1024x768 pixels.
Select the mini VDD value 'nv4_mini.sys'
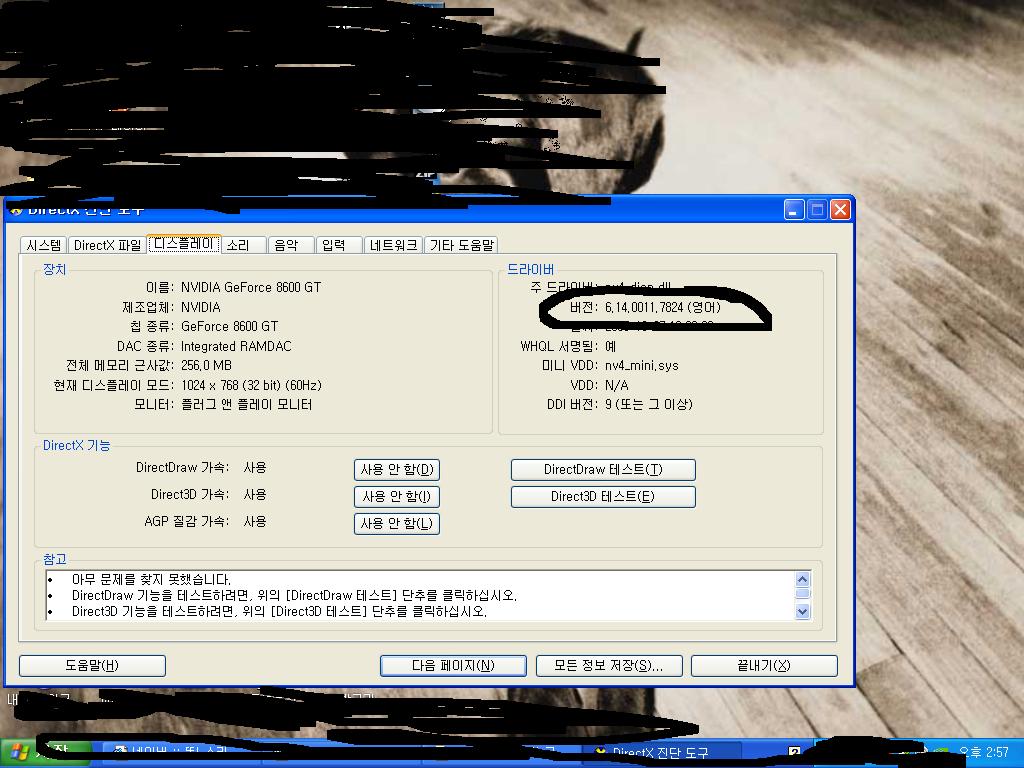641,366
